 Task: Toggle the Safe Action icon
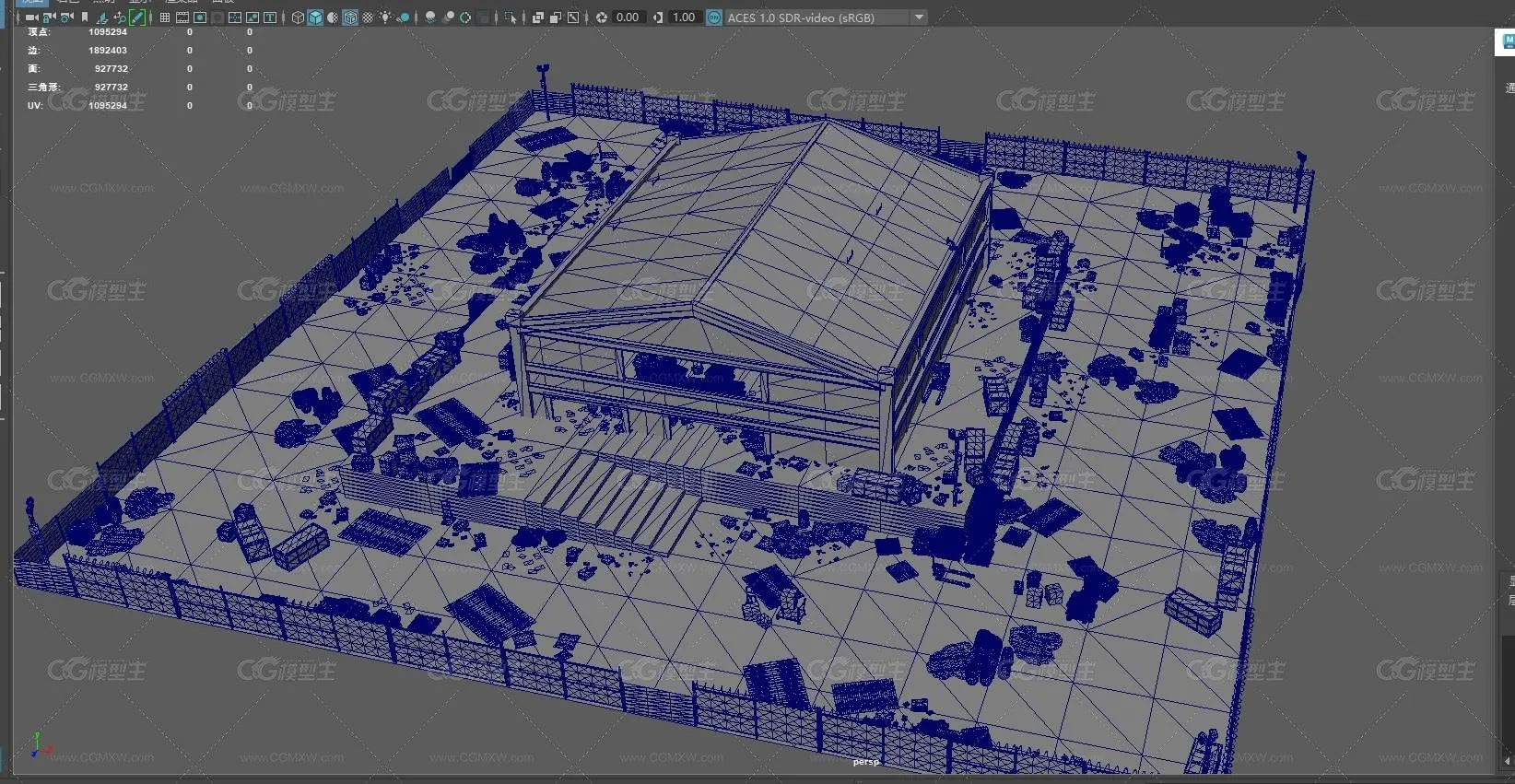(252, 18)
